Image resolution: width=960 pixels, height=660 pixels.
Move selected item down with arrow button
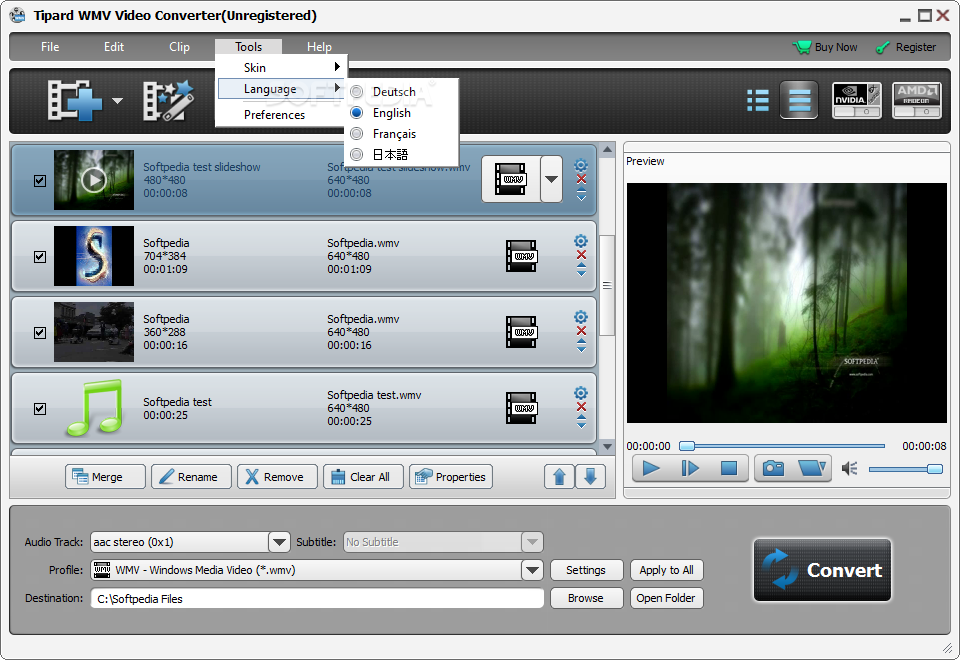point(590,476)
